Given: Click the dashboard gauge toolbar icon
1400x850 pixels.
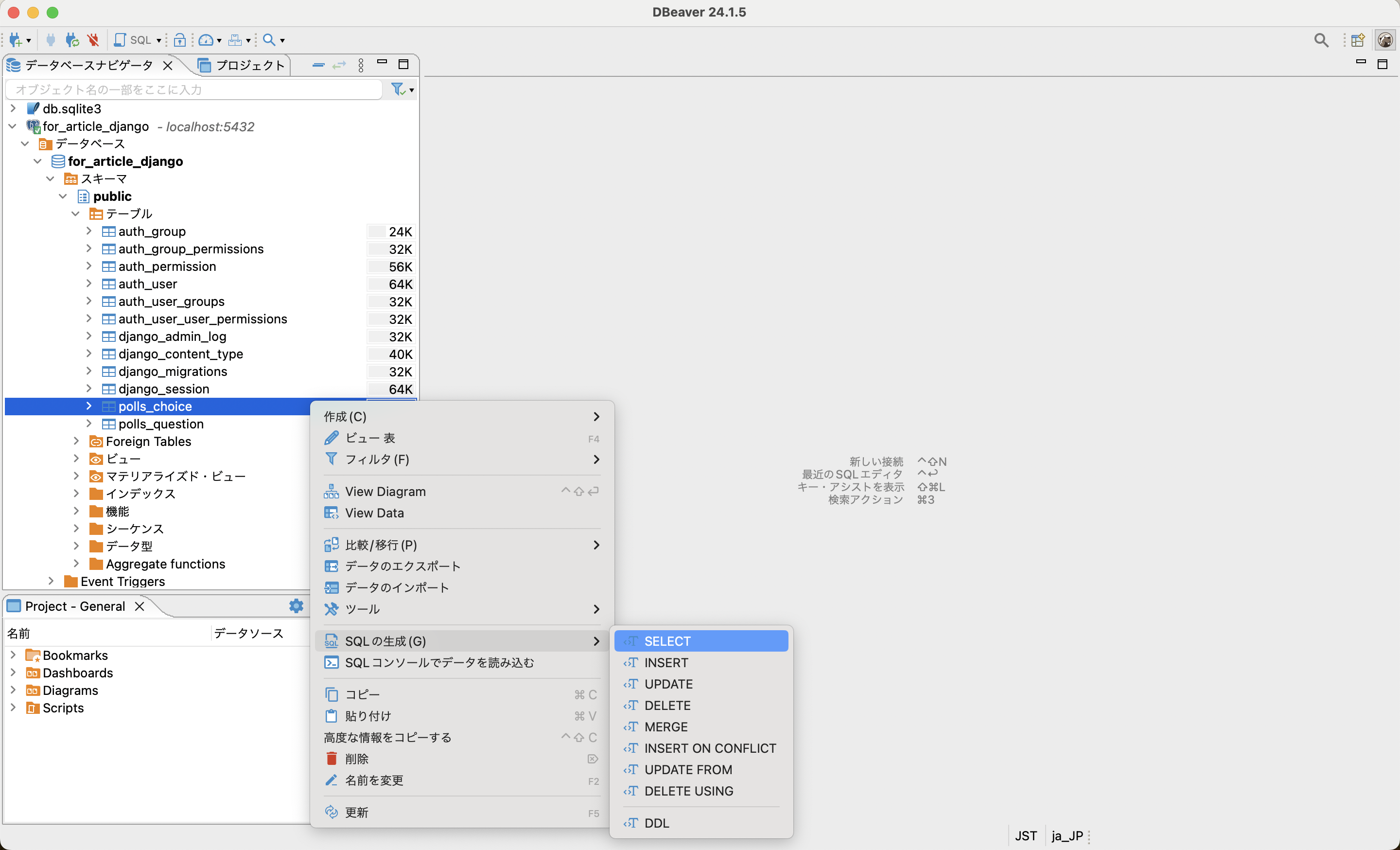Looking at the screenshot, I should (x=206, y=40).
